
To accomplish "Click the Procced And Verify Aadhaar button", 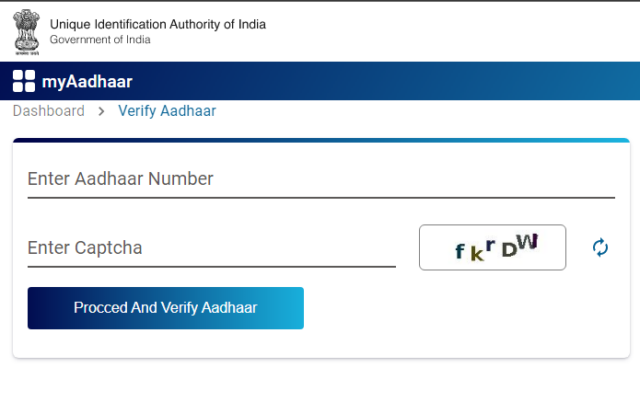I will (x=166, y=308).
